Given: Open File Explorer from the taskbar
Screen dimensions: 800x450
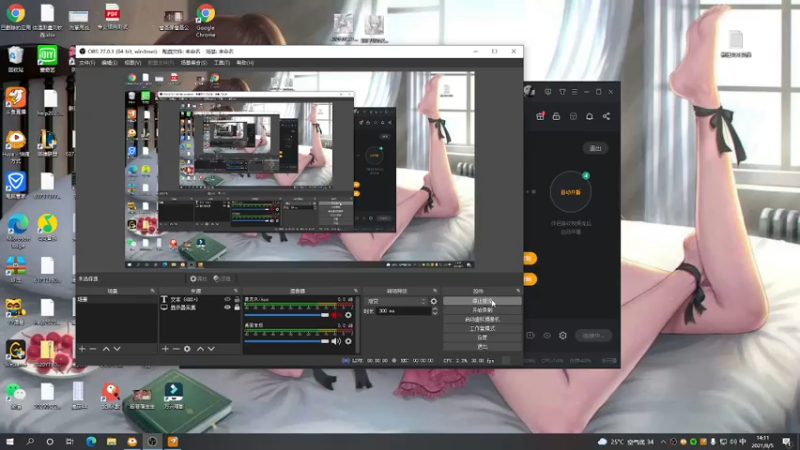Looking at the screenshot, I should tap(111, 441).
